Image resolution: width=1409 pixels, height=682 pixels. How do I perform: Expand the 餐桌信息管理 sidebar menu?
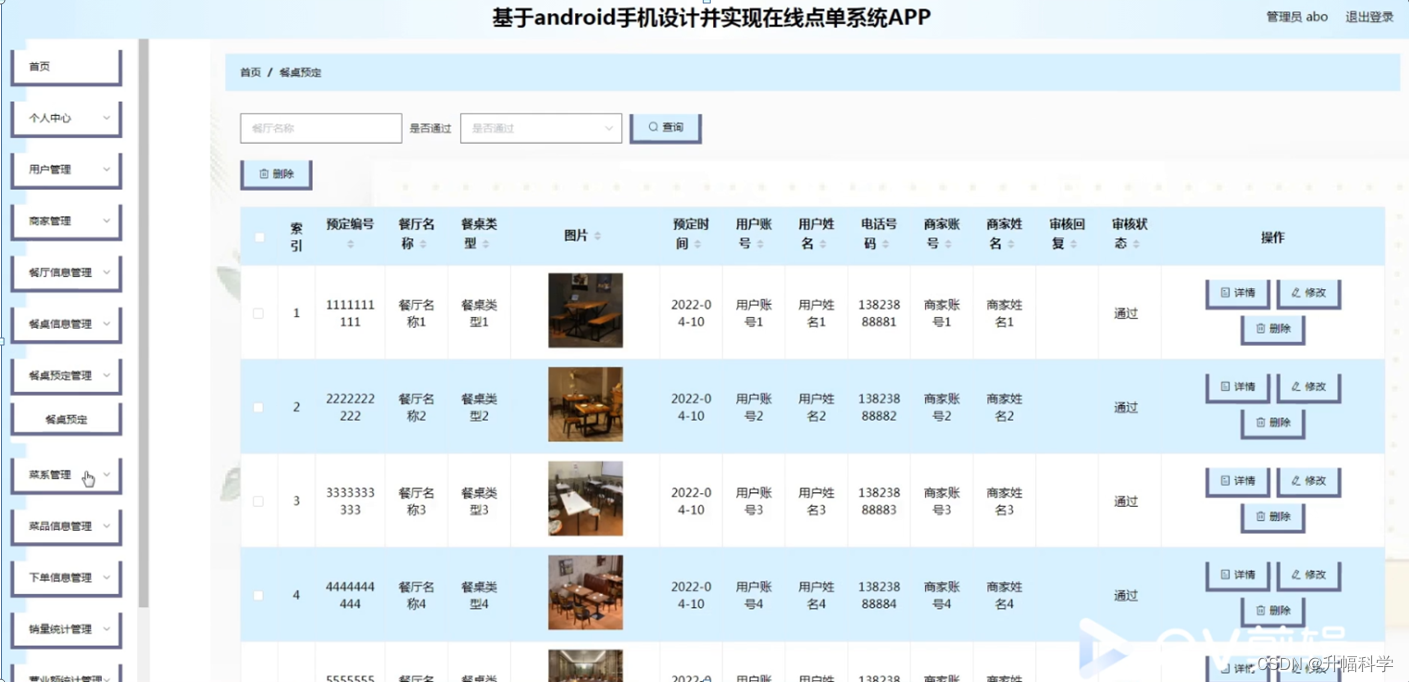pyautogui.click(x=66, y=324)
